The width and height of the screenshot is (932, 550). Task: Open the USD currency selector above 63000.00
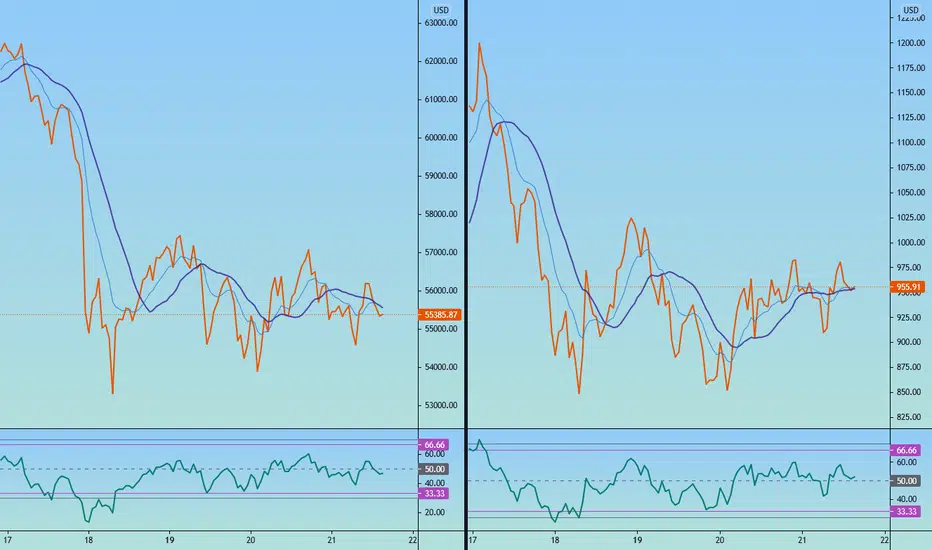[440, 10]
